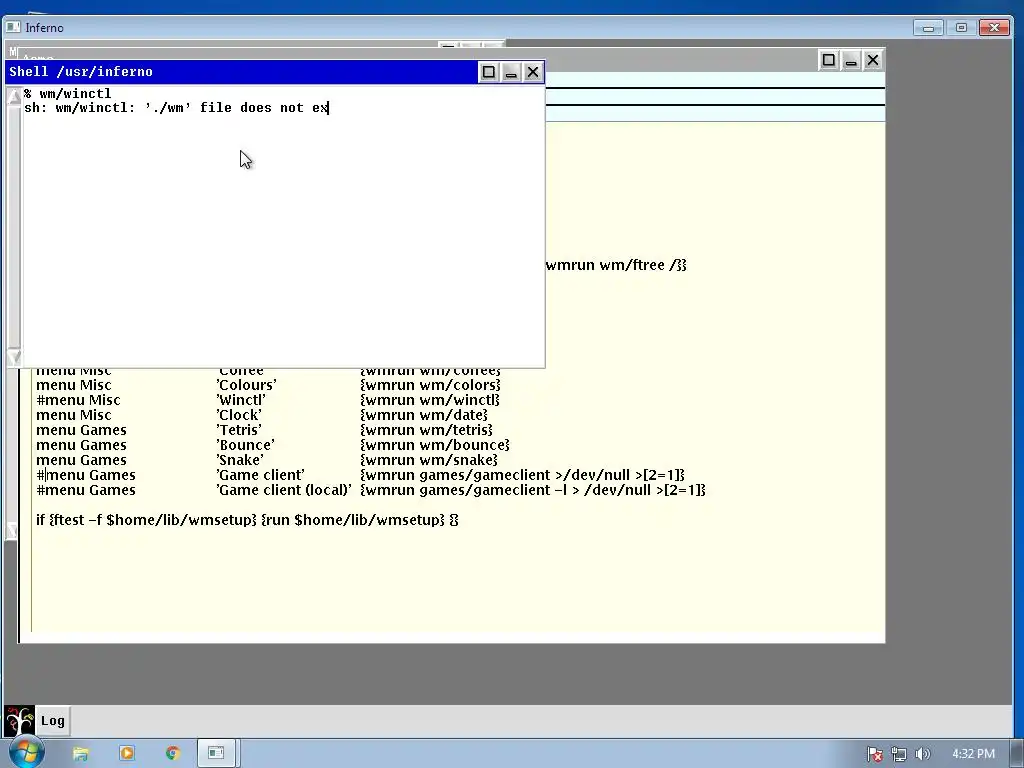Maximize the Acme window behind the shell
The width and height of the screenshot is (1024, 768).
[x=829, y=60]
